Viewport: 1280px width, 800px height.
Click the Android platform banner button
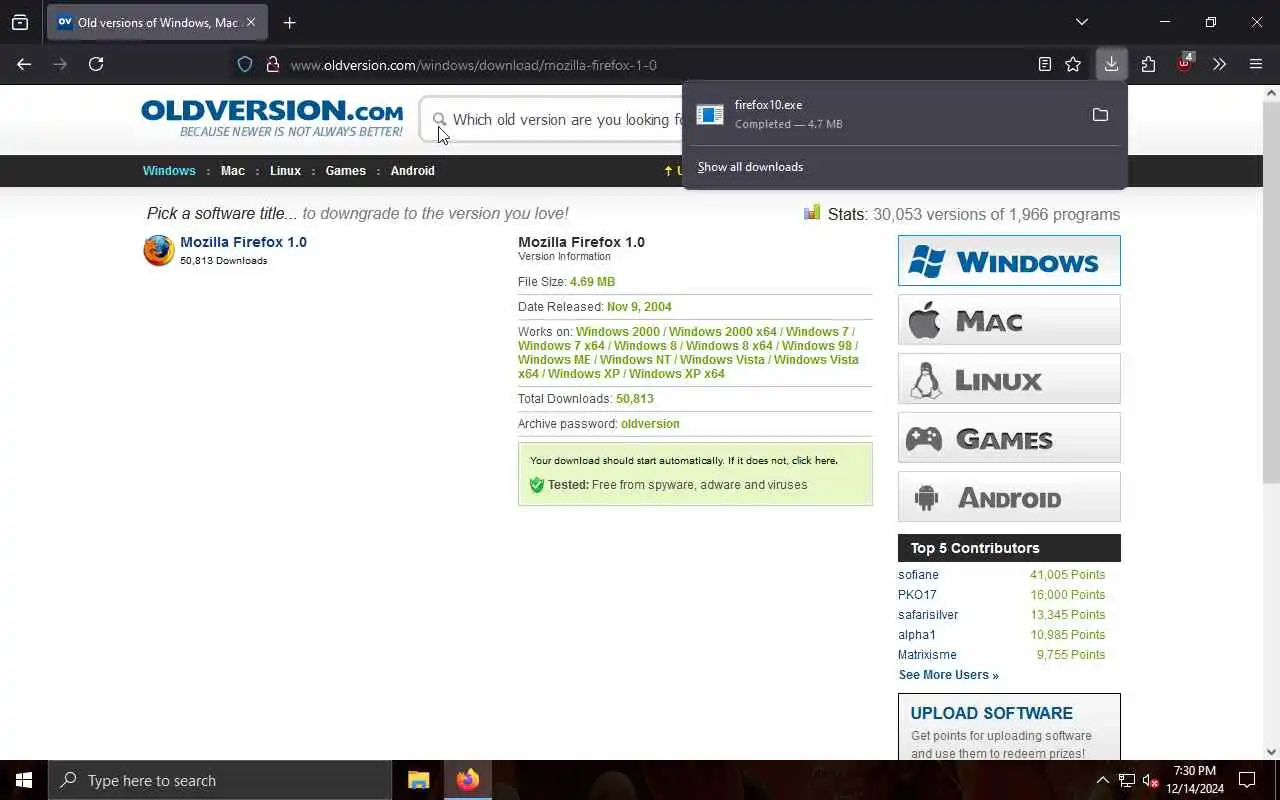(1009, 497)
